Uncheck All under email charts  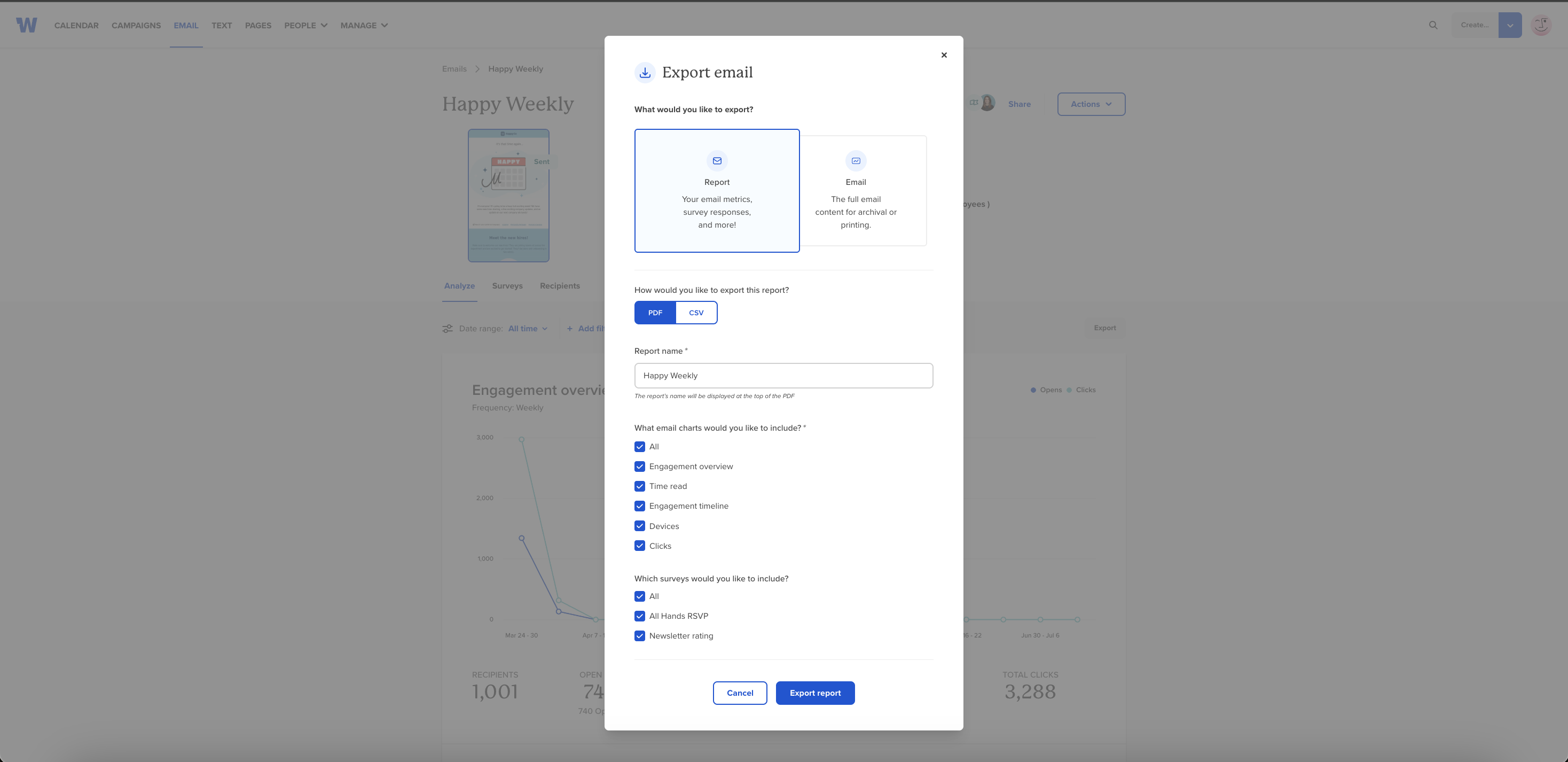[640, 447]
